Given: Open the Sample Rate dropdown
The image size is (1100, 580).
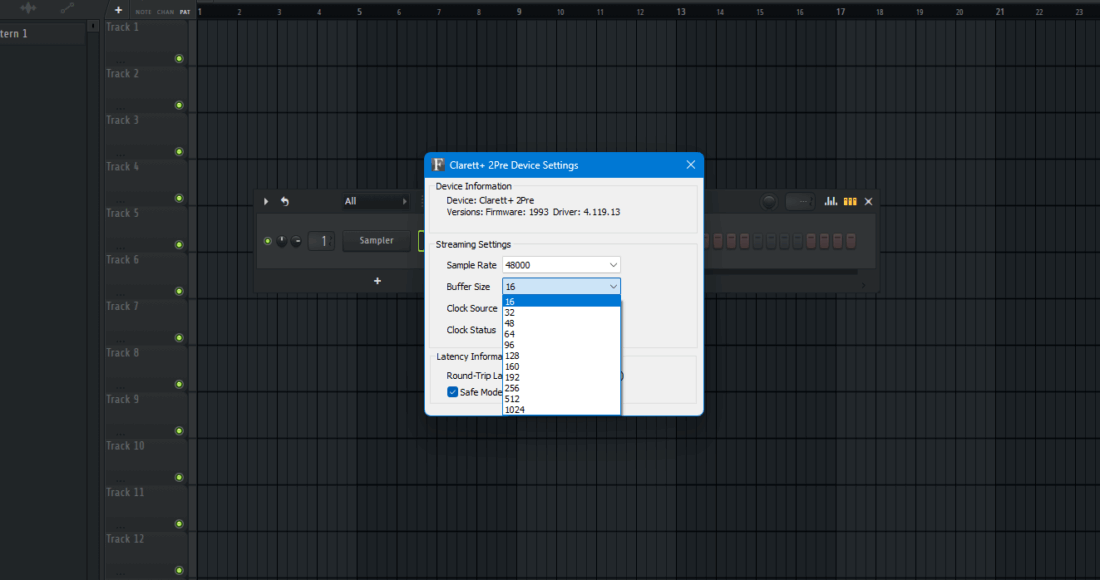Looking at the screenshot, I should [x=561, y=265].
